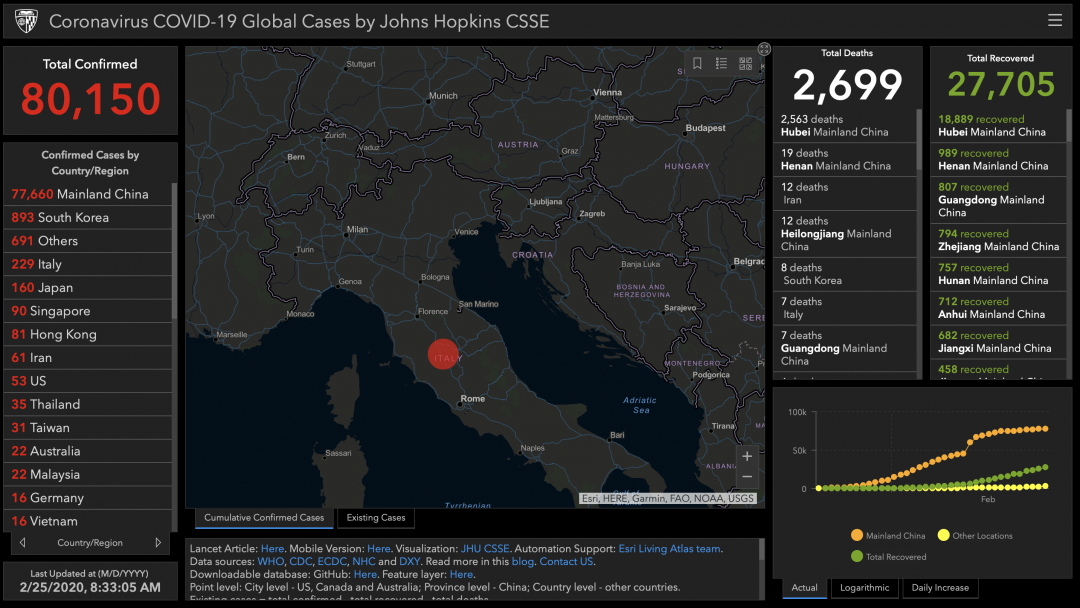Select the Logarithmic chart tab
Image resolution: width=1080 pixels, height=608 pixels.
point(864,588)
